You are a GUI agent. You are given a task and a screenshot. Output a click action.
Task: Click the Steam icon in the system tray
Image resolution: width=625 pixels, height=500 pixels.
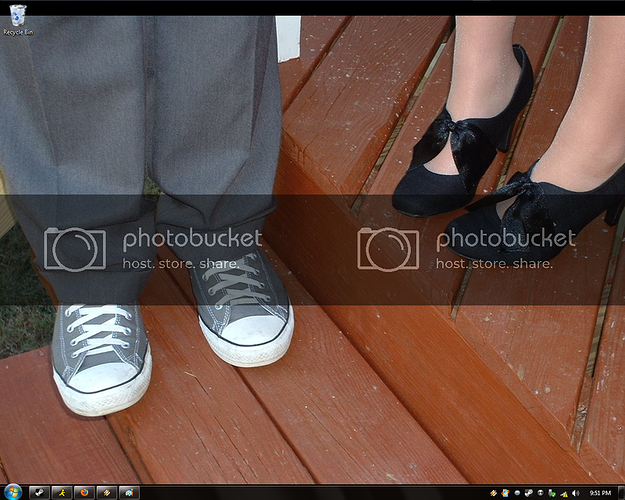[x=528, y=493]
